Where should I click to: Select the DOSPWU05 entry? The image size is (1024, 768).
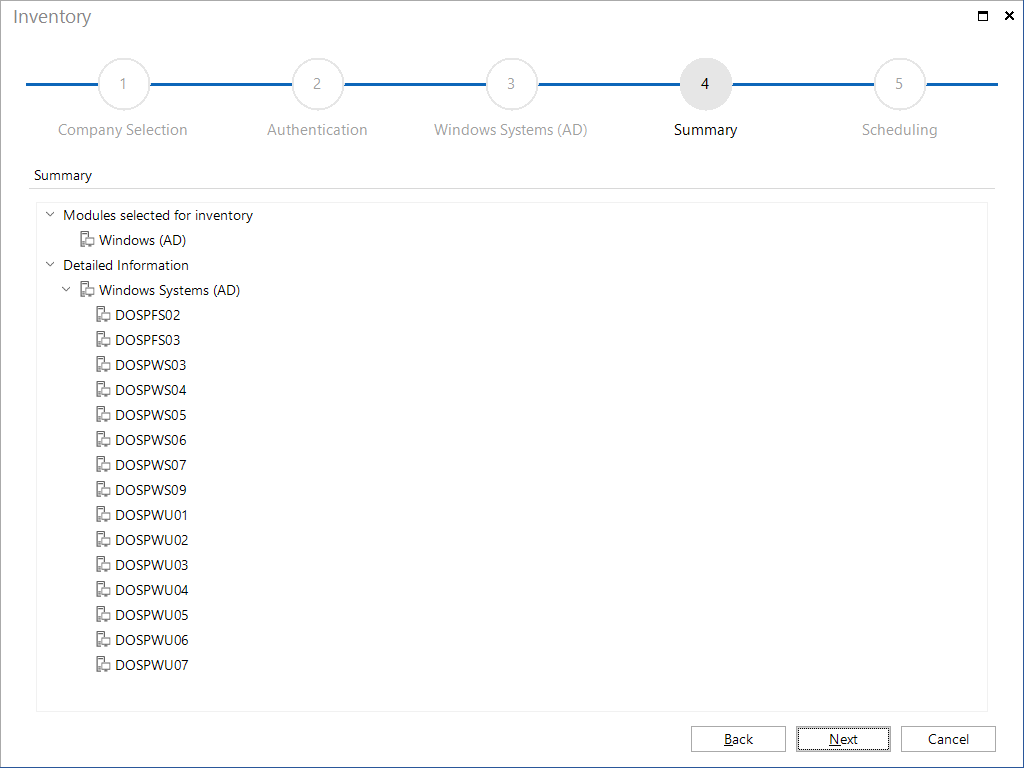152,615
